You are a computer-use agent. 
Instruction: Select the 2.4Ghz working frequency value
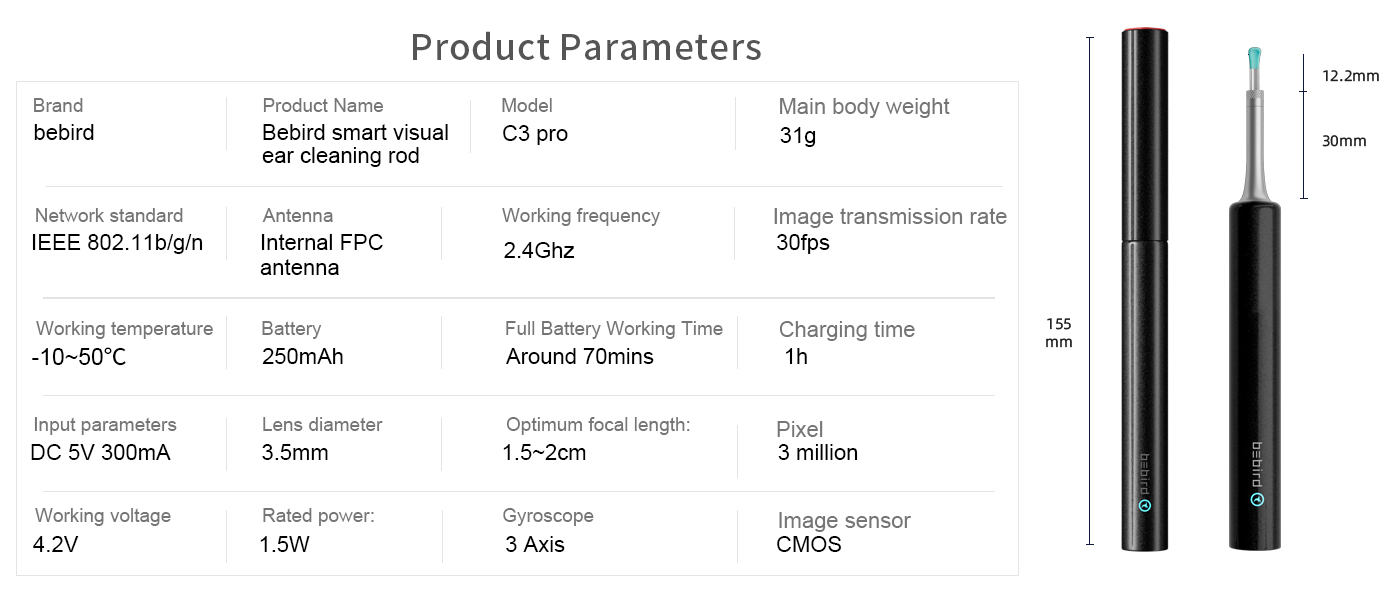[x=539, y=251]
